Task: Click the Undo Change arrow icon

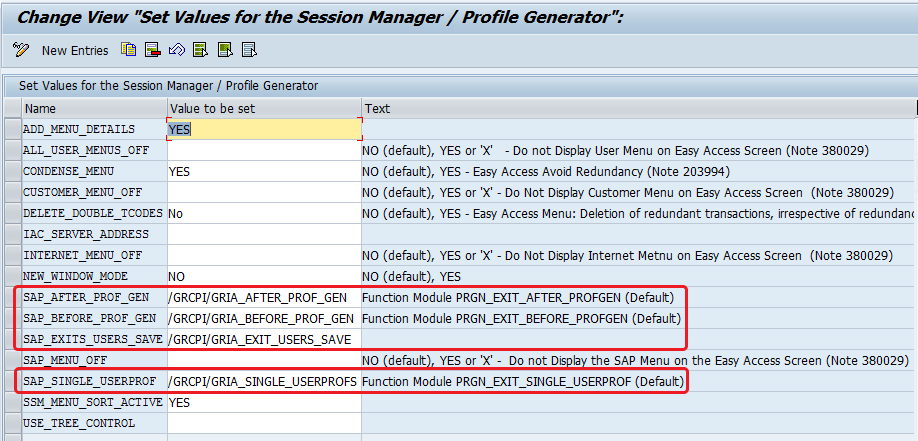Action: [x=176, y=49]
